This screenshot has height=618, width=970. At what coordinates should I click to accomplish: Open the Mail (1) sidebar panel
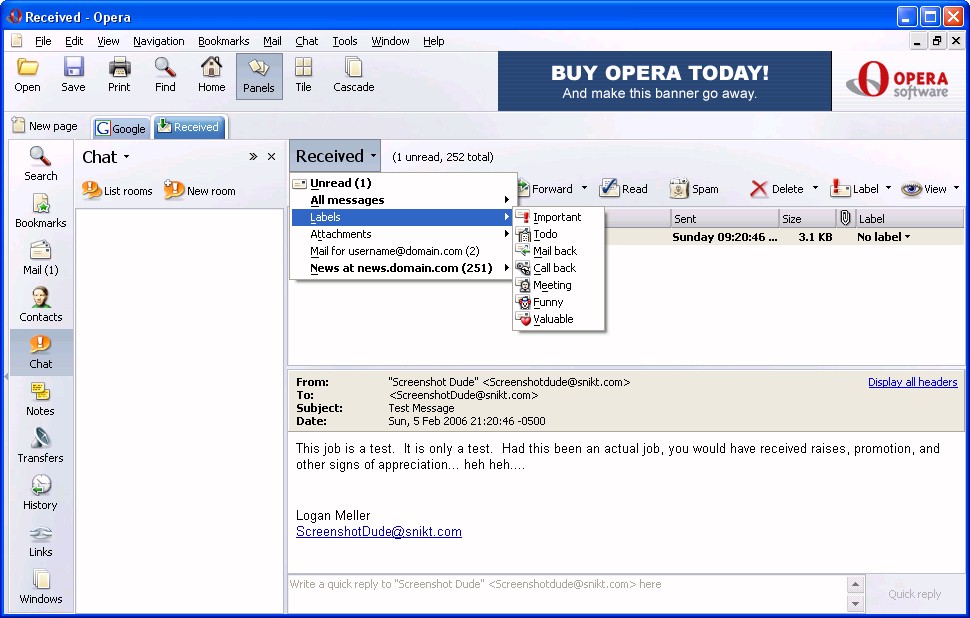(40, 258)
